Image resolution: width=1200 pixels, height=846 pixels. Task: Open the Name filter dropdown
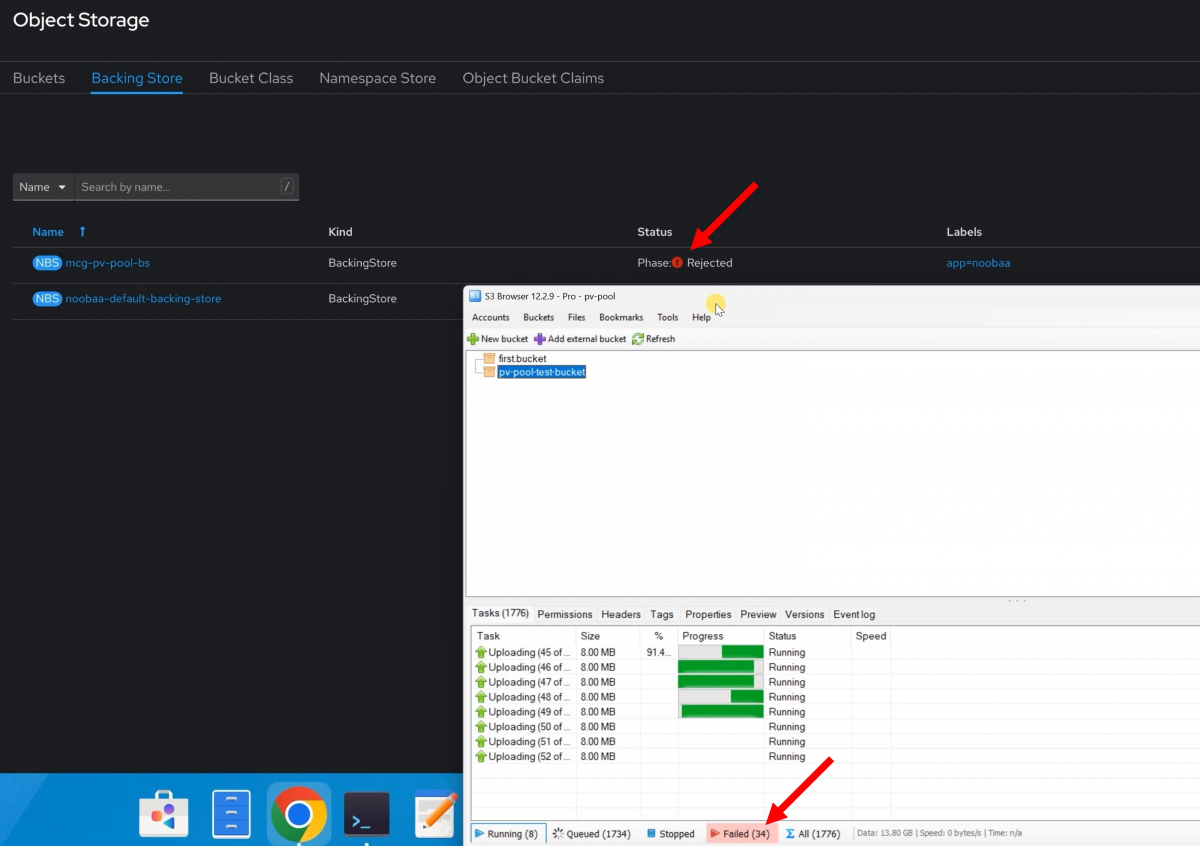point(42,186)
